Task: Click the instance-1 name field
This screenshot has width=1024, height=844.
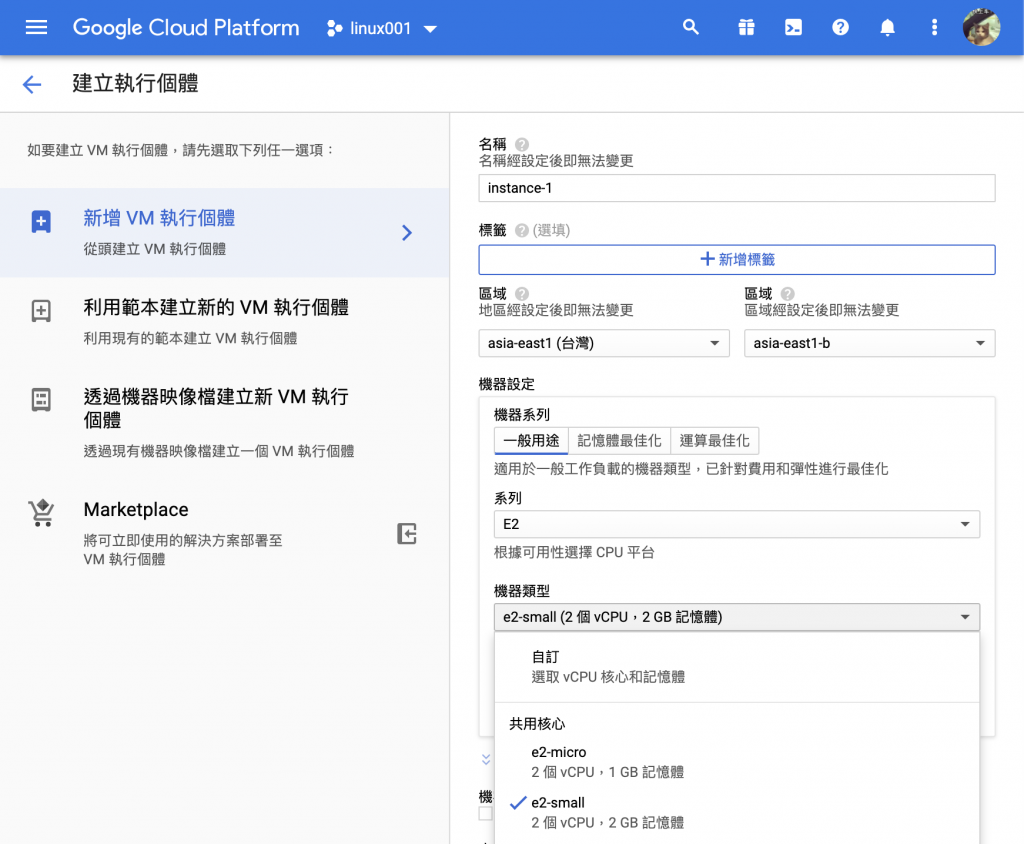Action: 737,188
